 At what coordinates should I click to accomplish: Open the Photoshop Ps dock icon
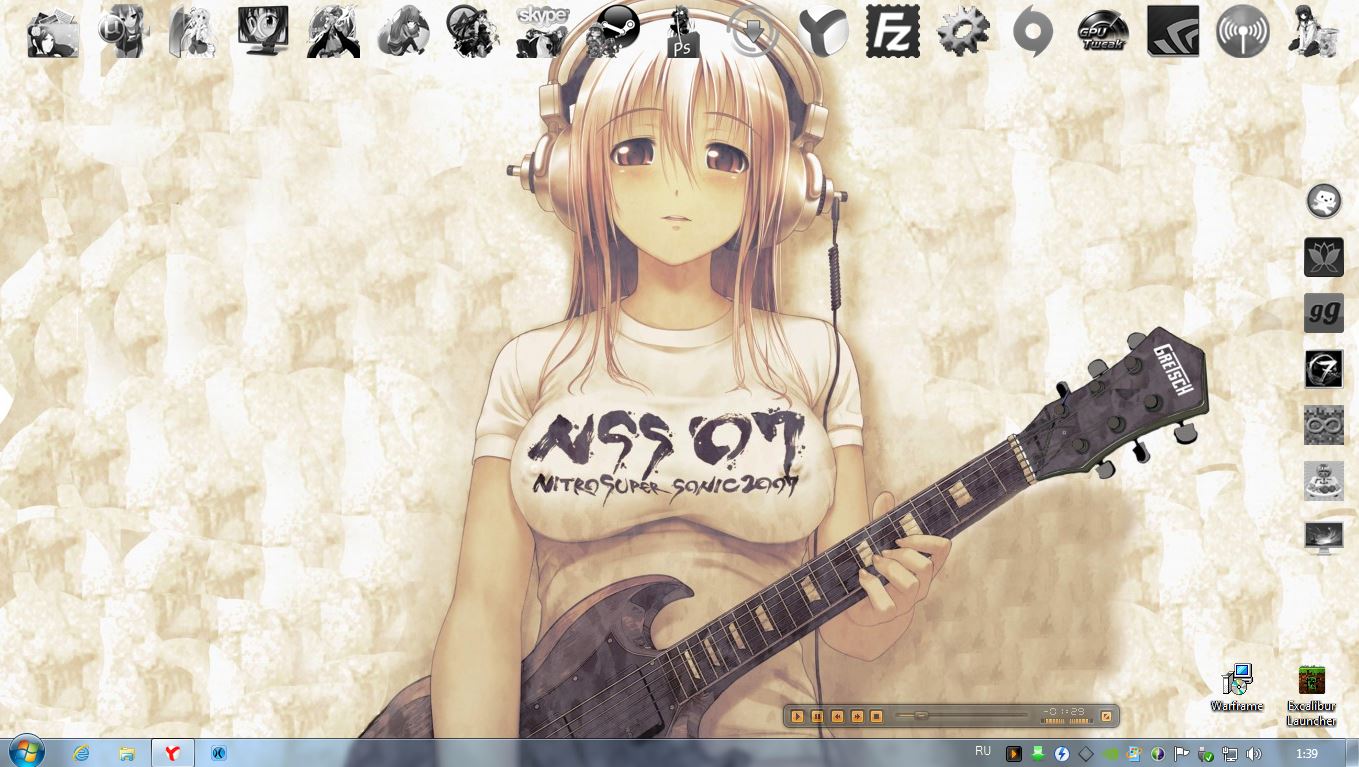[x=683, y=31]
